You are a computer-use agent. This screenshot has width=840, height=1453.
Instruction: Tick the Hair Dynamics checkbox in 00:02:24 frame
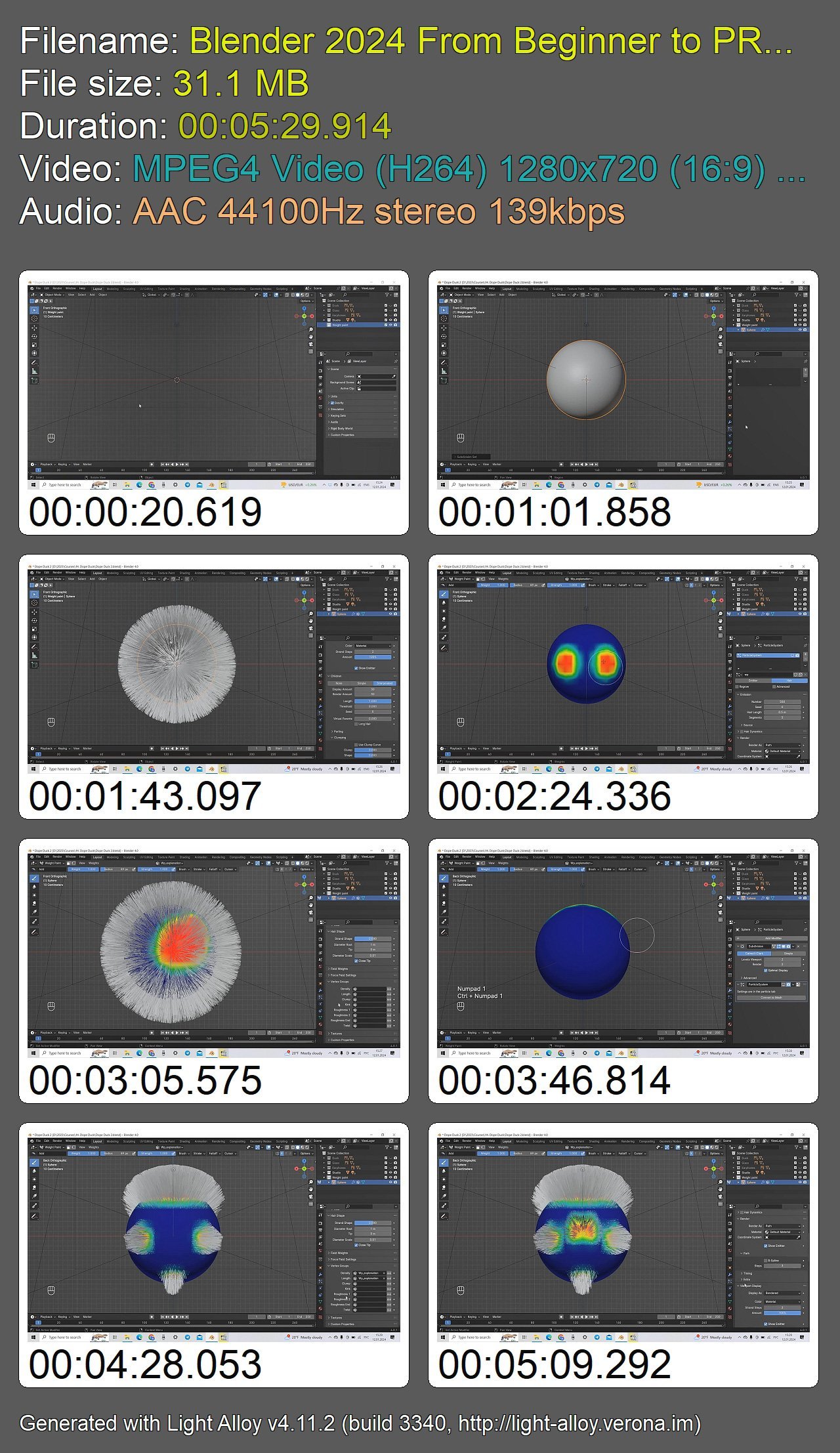pos(742,732)
